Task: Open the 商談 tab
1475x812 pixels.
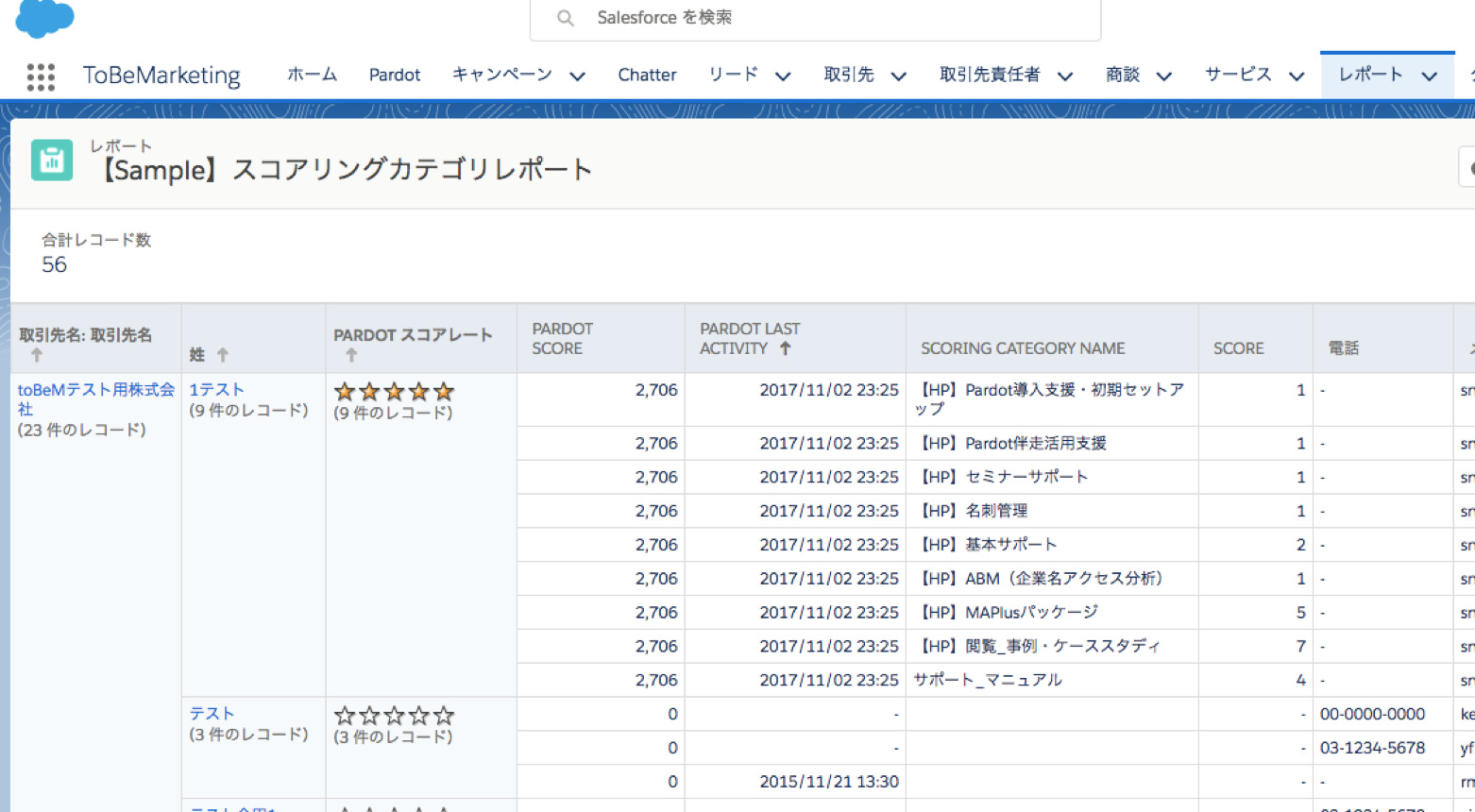Action: [x=1123, y=75]
